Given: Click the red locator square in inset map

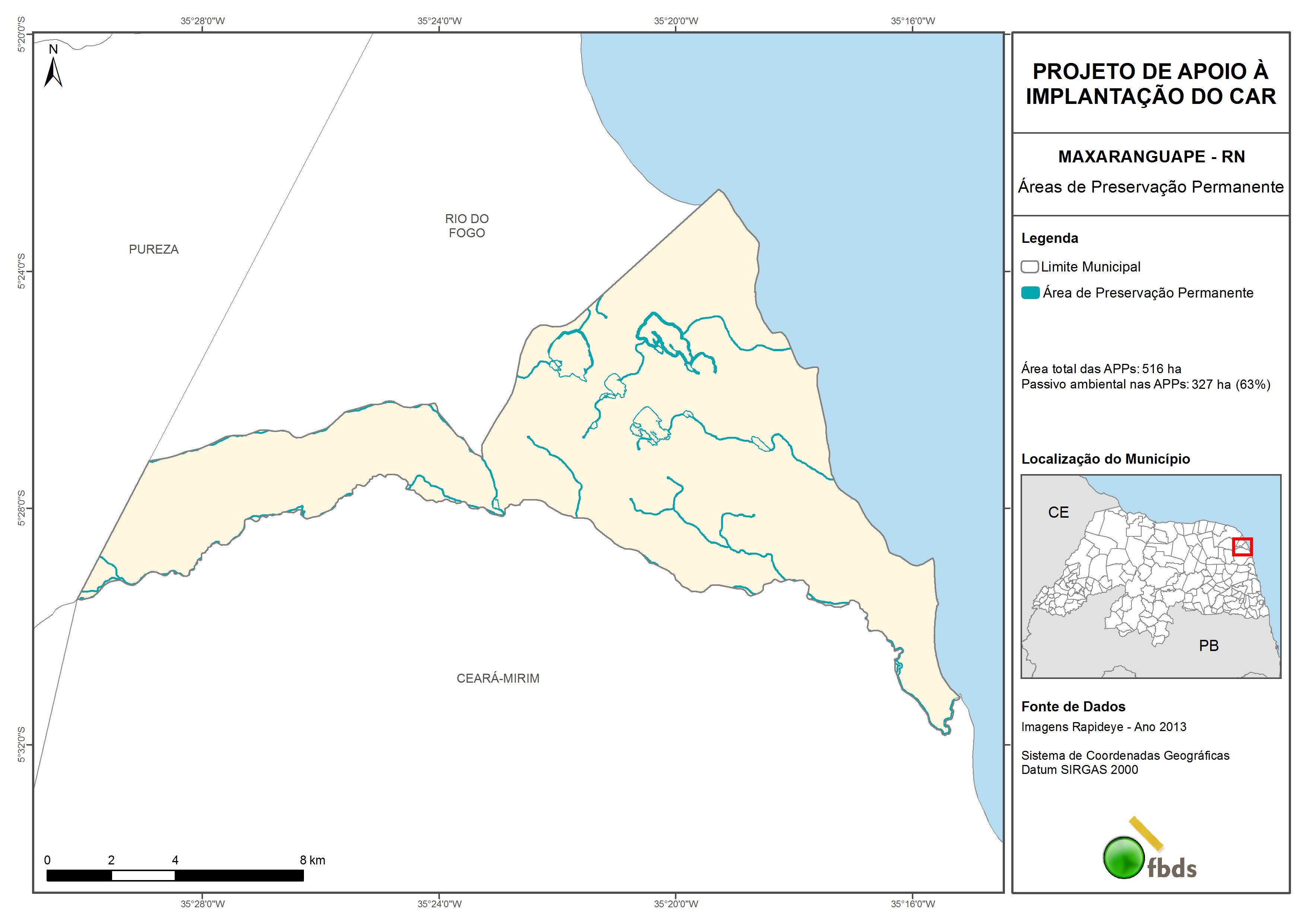Looking at the screenshot, I should pos(1242,547).
